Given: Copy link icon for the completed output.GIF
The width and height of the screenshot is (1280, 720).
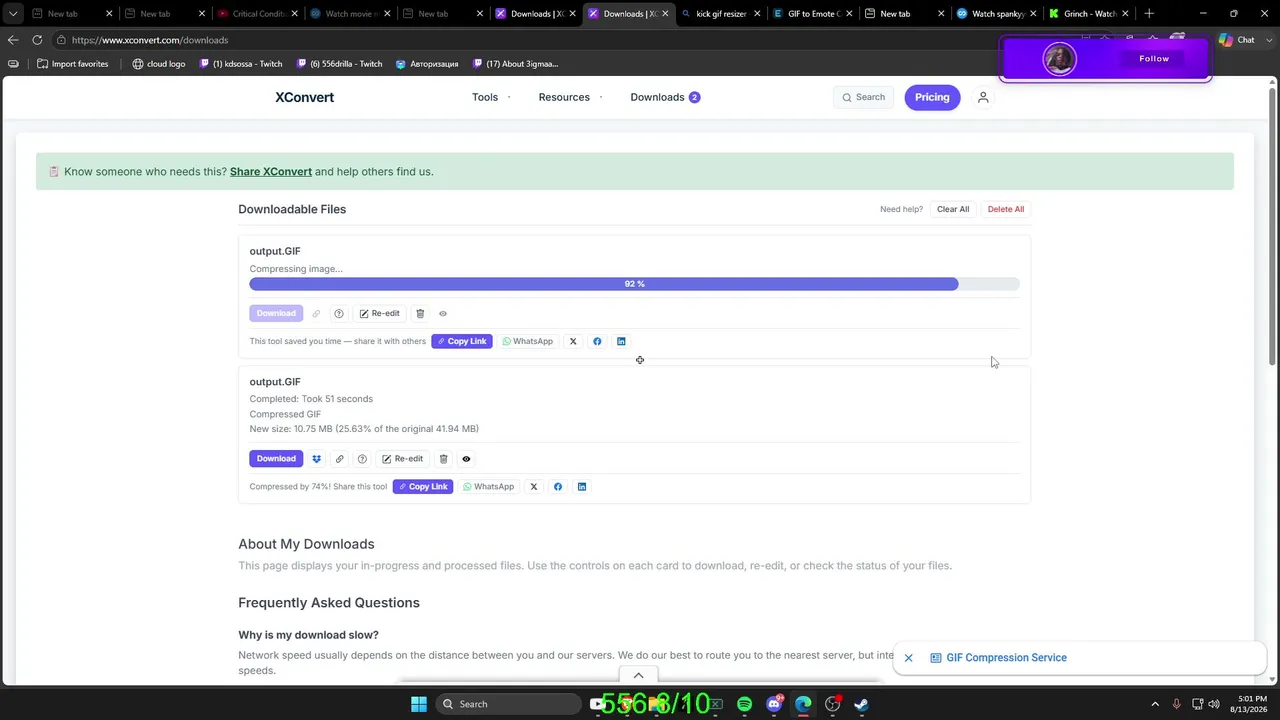Looking at the screenshot, I should coord(340,459).
